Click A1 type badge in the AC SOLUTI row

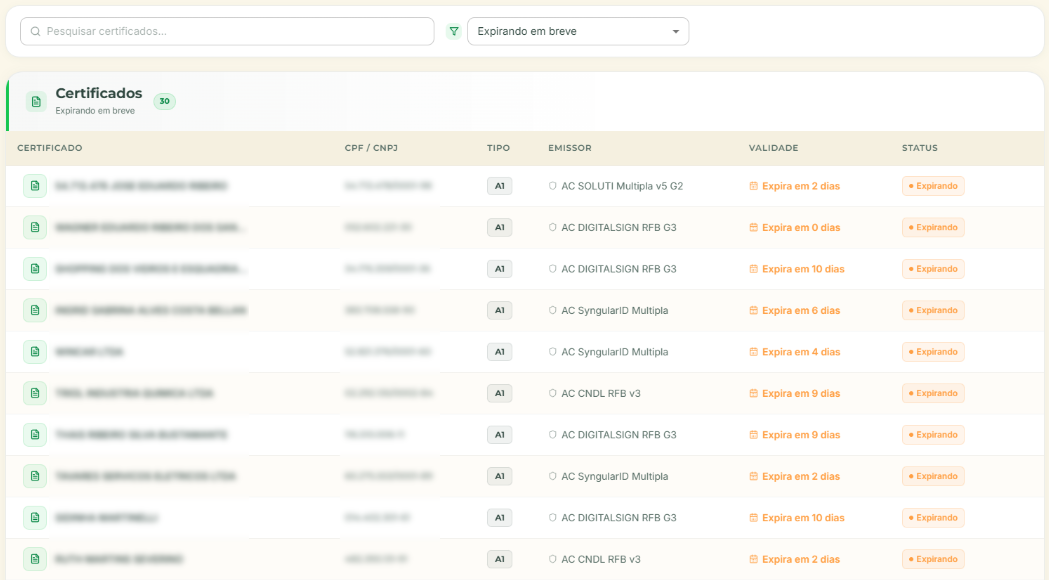(x=500, y=186)
